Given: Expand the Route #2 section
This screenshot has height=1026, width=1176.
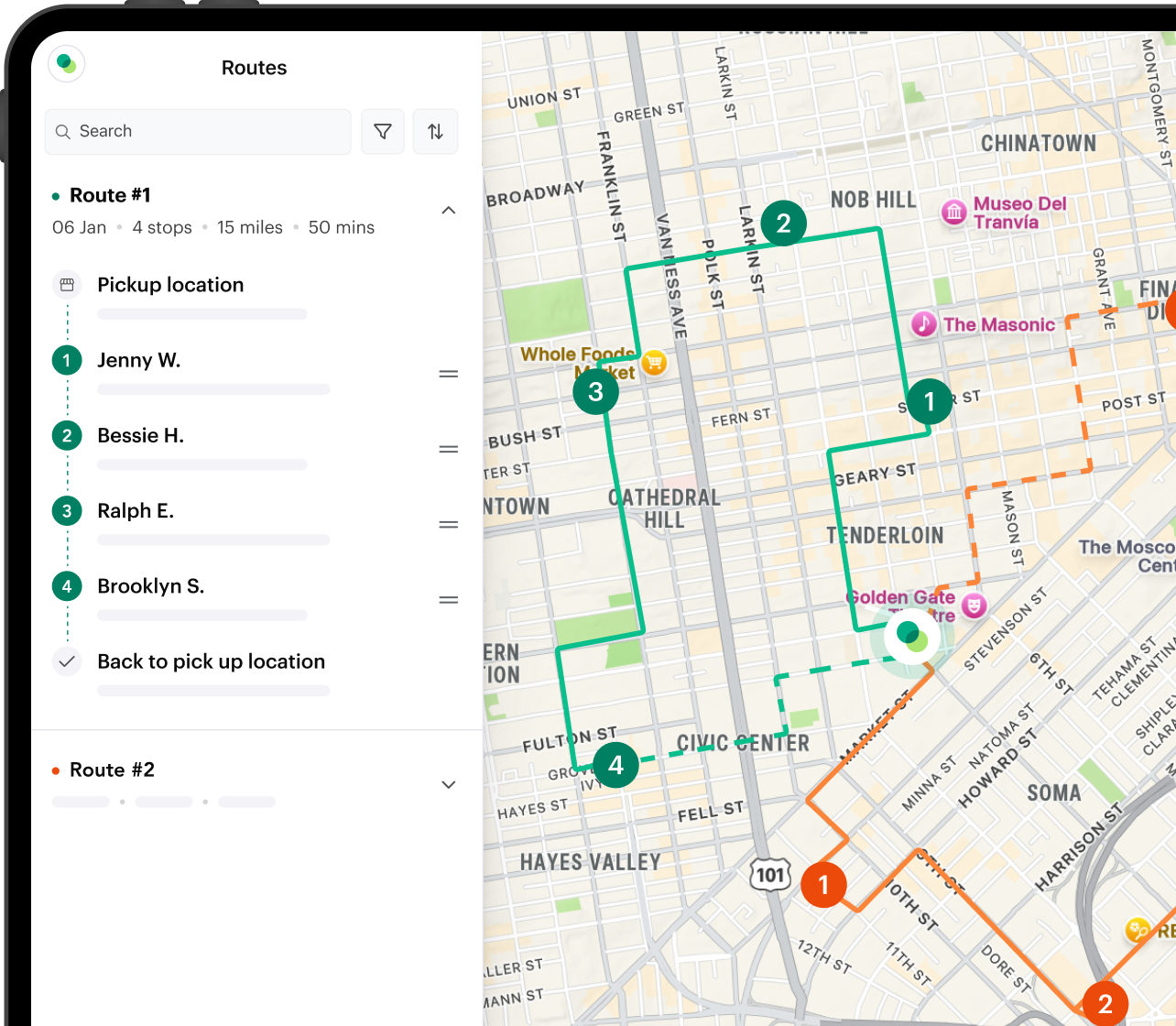Looking at the screenshot, I should (449, 785).
